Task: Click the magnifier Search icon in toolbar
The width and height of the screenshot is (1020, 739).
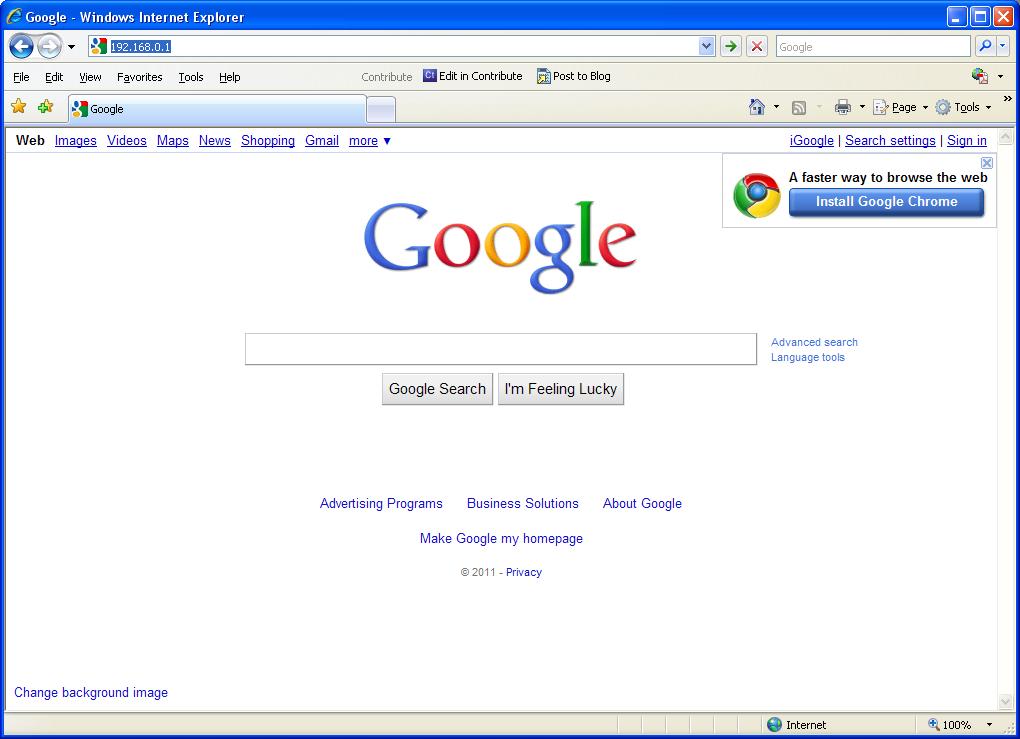Action: click(986, 46)
